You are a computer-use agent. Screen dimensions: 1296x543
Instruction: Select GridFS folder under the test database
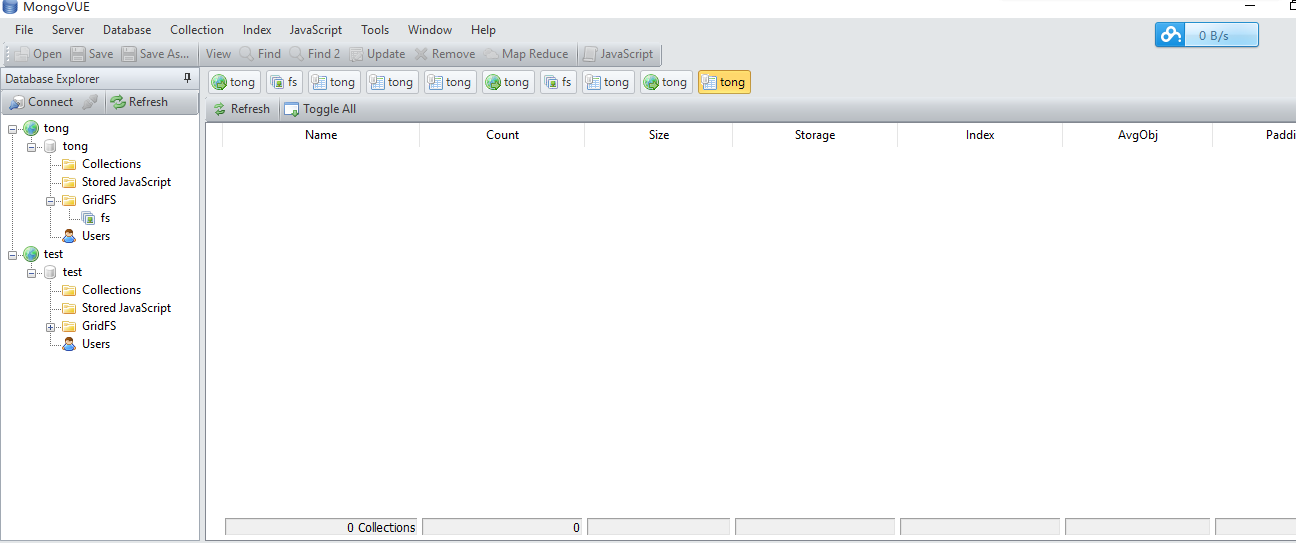(x=89, y=326)
